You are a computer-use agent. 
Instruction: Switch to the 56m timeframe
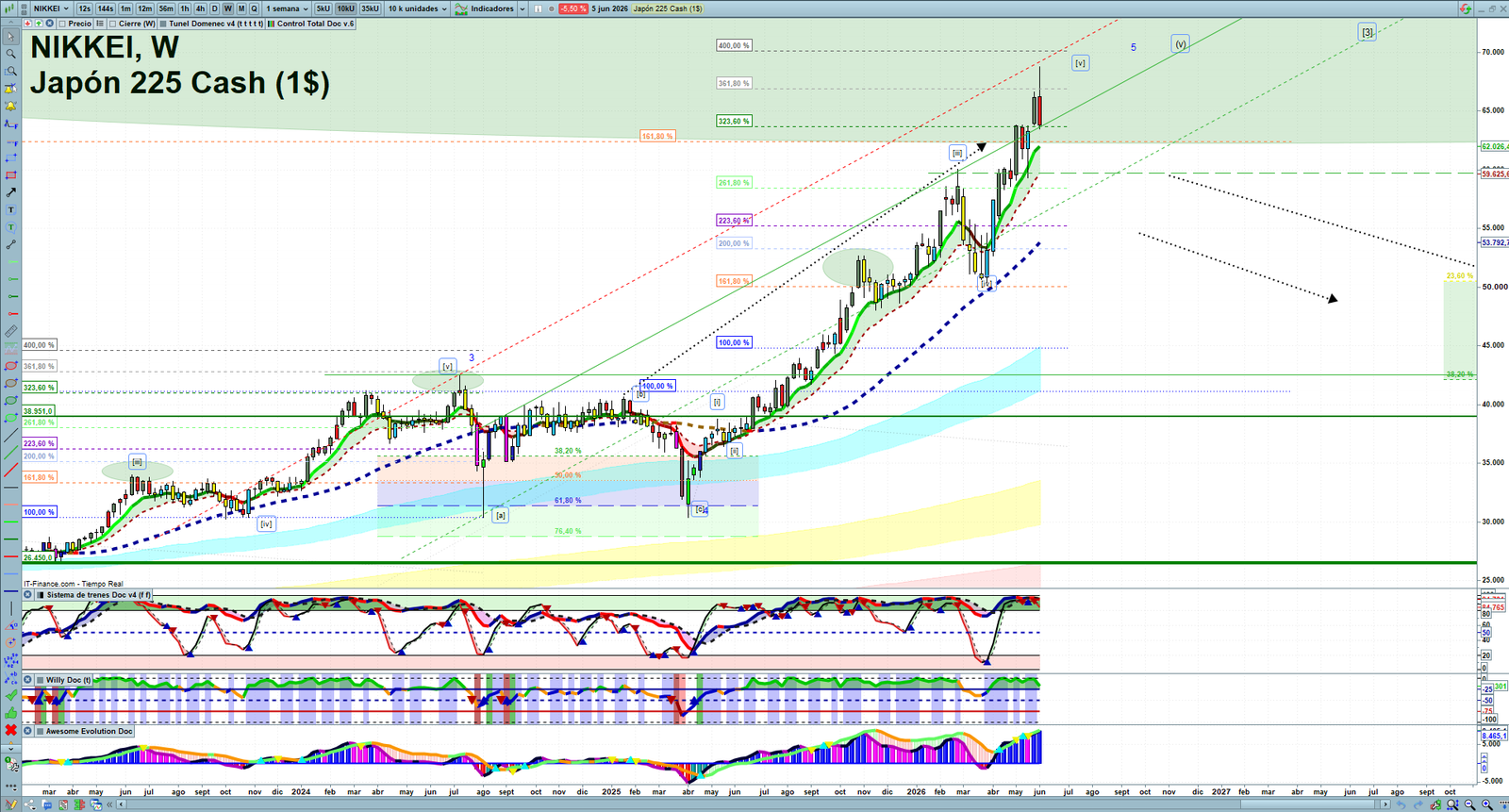(166, 8)
